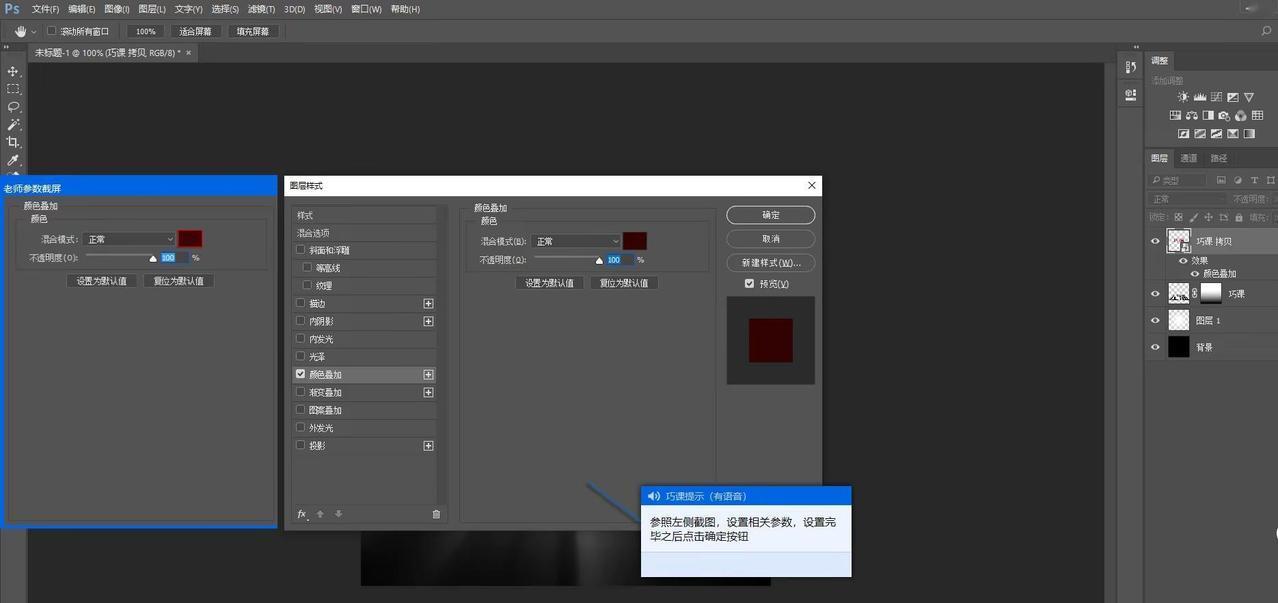Open the Hand tool preset arrow

[34, 32]
